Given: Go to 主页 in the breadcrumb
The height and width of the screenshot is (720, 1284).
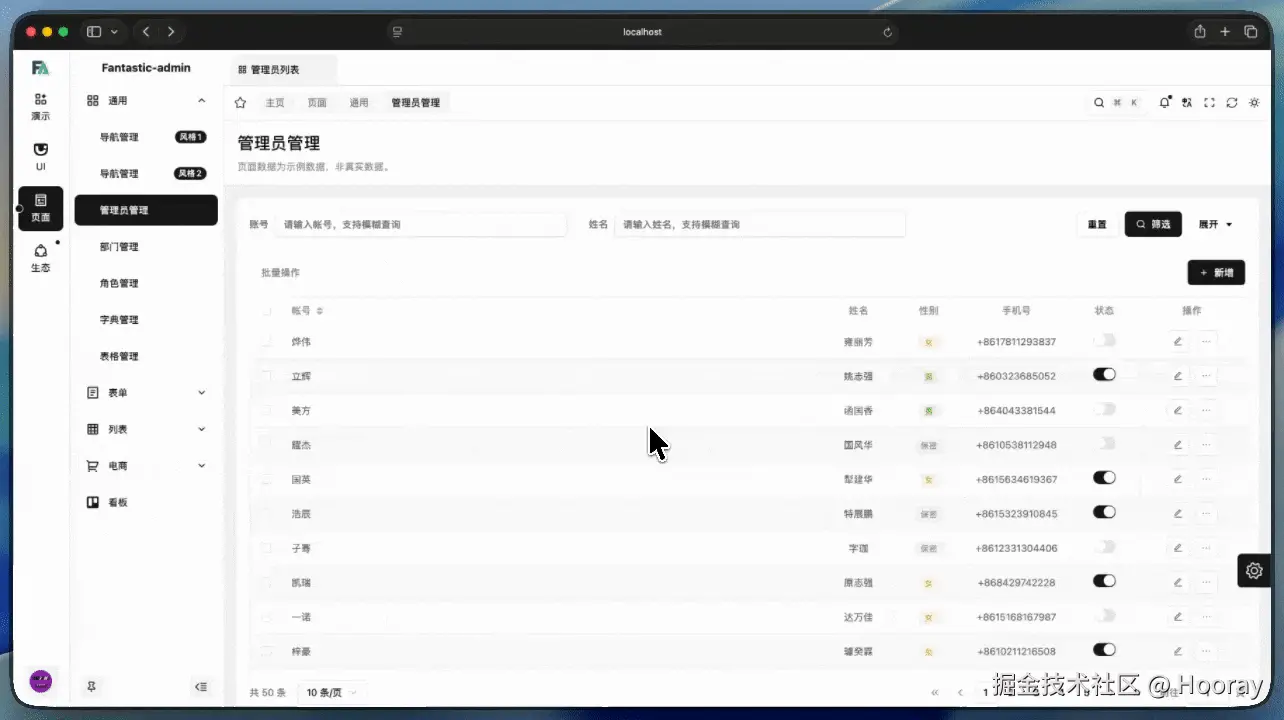Looking at the screenshot, I should point(275,103).
